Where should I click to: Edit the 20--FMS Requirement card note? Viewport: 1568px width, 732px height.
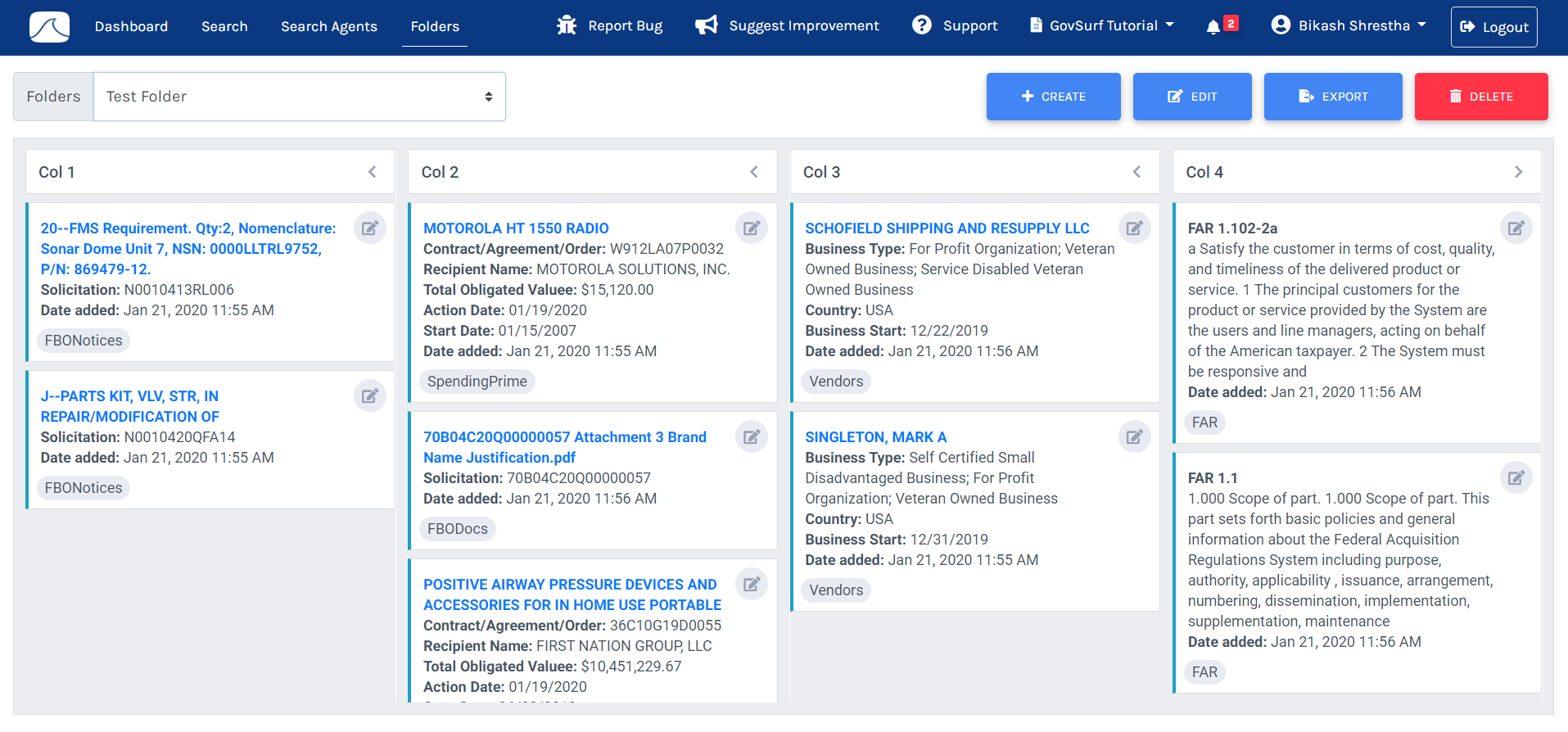coord(370,228)
